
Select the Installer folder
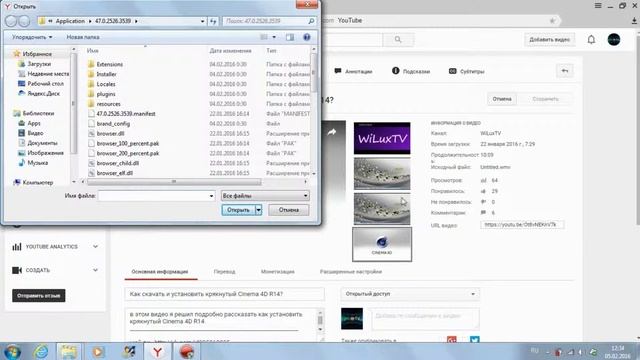pyautogui.click(x=106, y=74)
